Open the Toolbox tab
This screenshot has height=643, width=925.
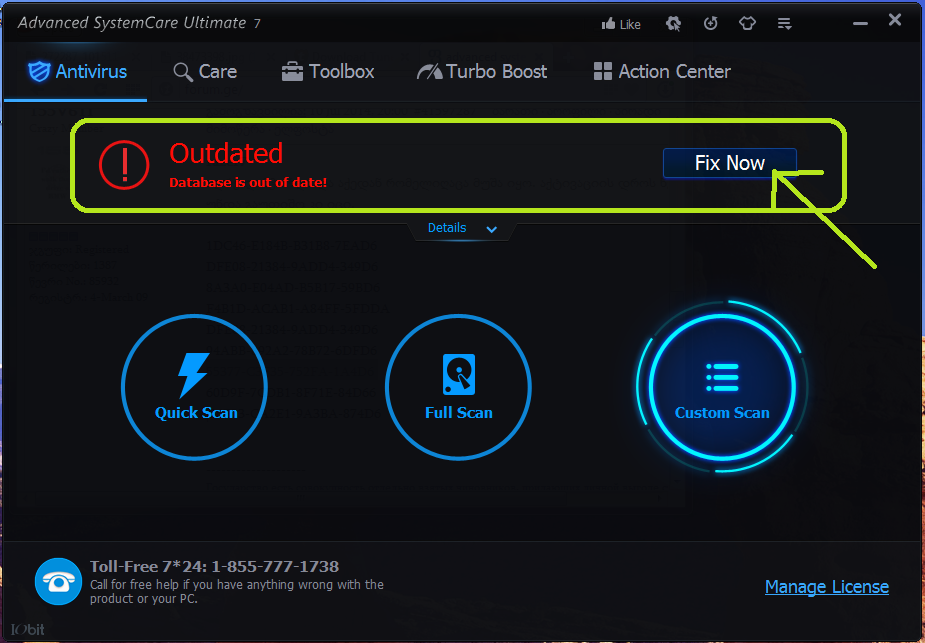(328, 72)
